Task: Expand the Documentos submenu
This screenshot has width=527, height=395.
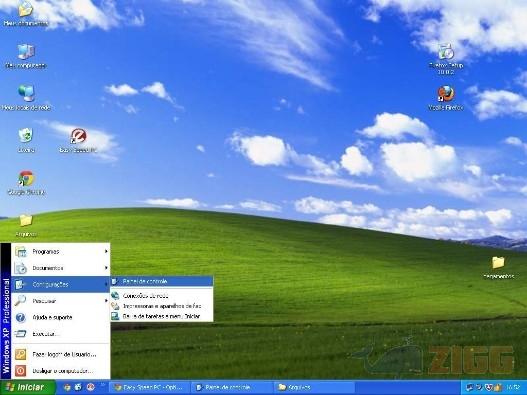Action: [x=60, y=268]
